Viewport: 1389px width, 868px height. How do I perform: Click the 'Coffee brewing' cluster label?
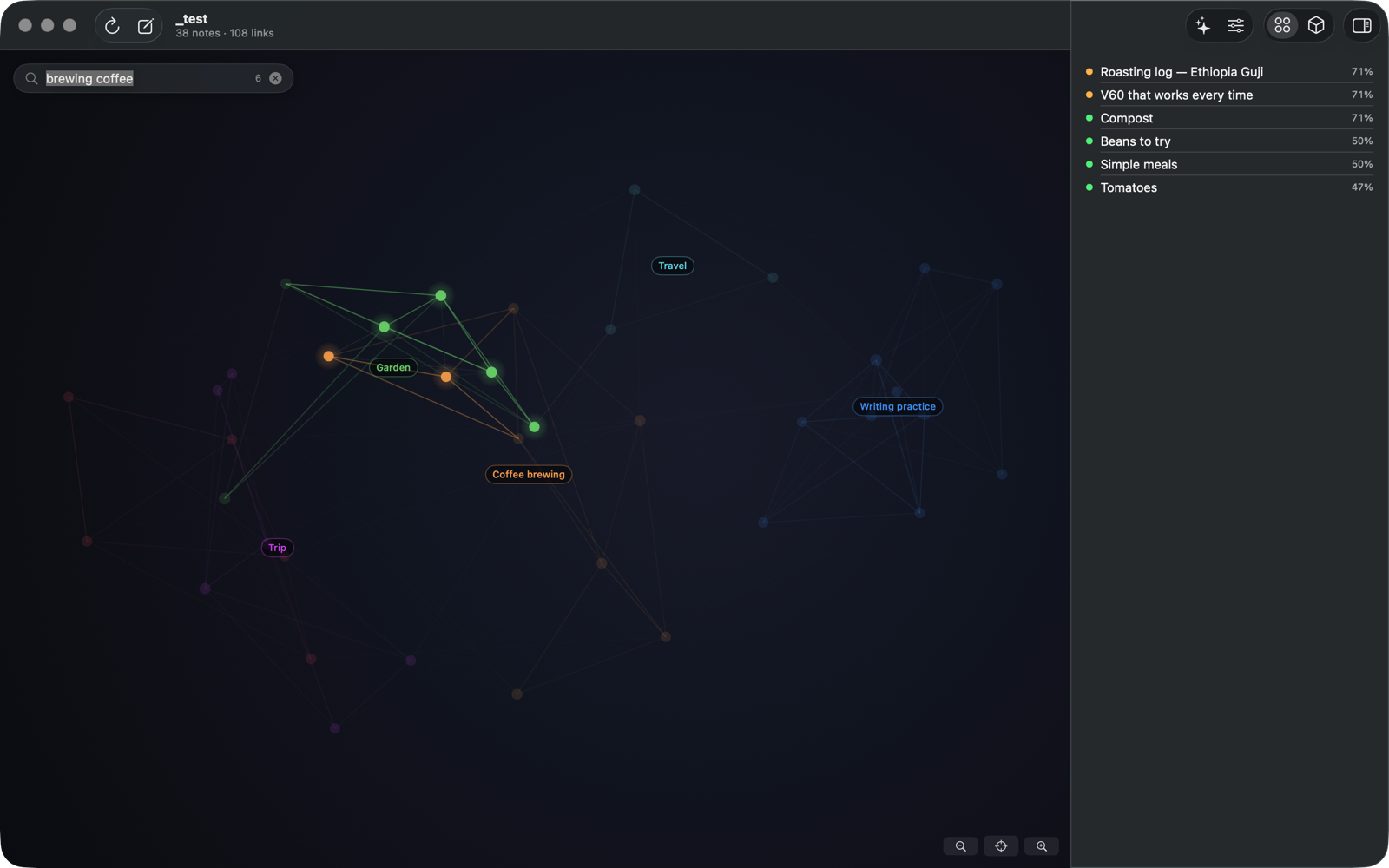pyautogui.click(x=529, y=474)
